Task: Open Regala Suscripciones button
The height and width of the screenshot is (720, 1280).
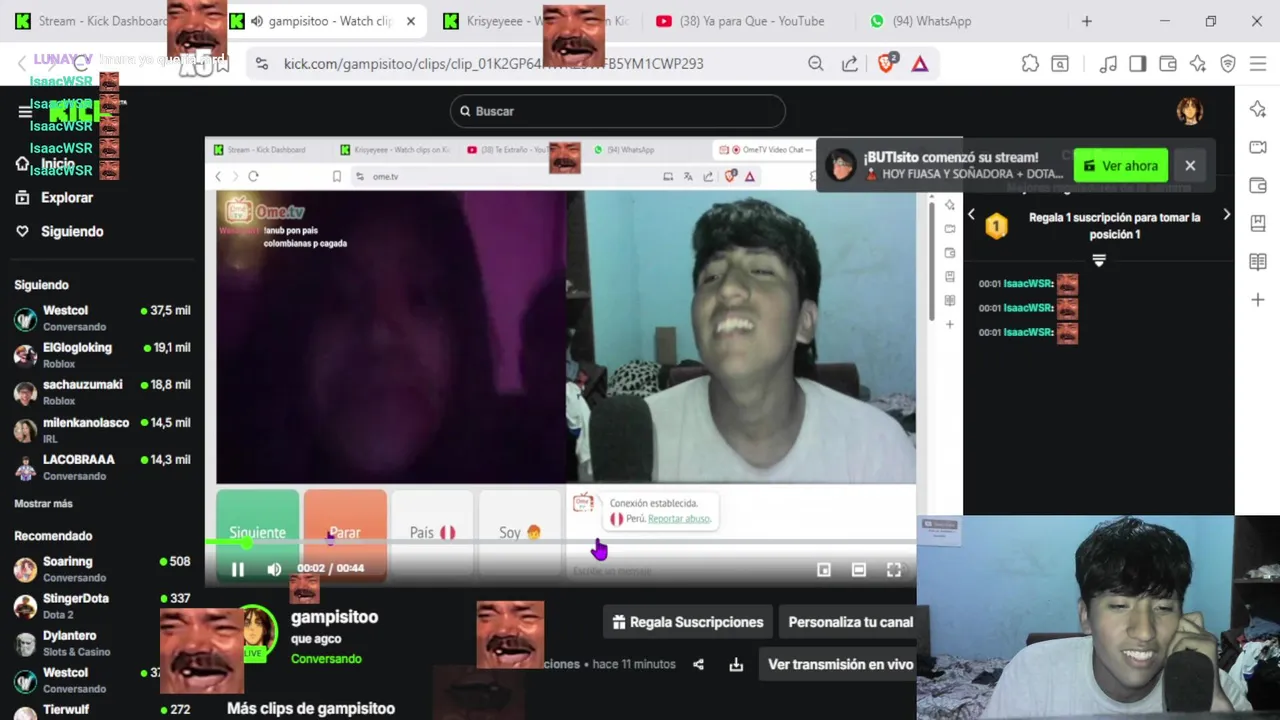Action: pos(688,622)
